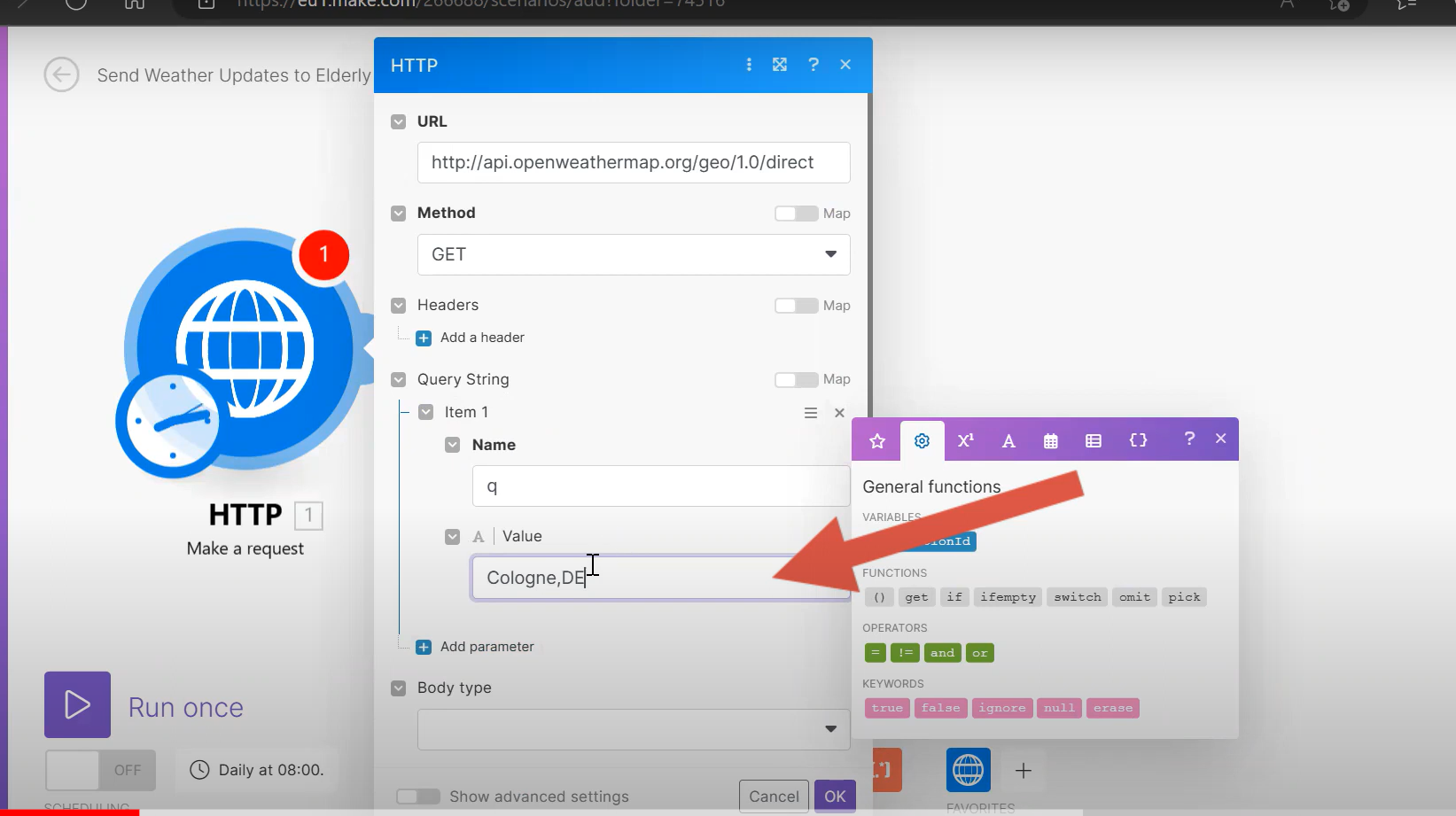This screenshot has height=816, width=1456.
Task: Collapse the Name field of Item 1
Action: pyautogui.click(x=453, y=445)
